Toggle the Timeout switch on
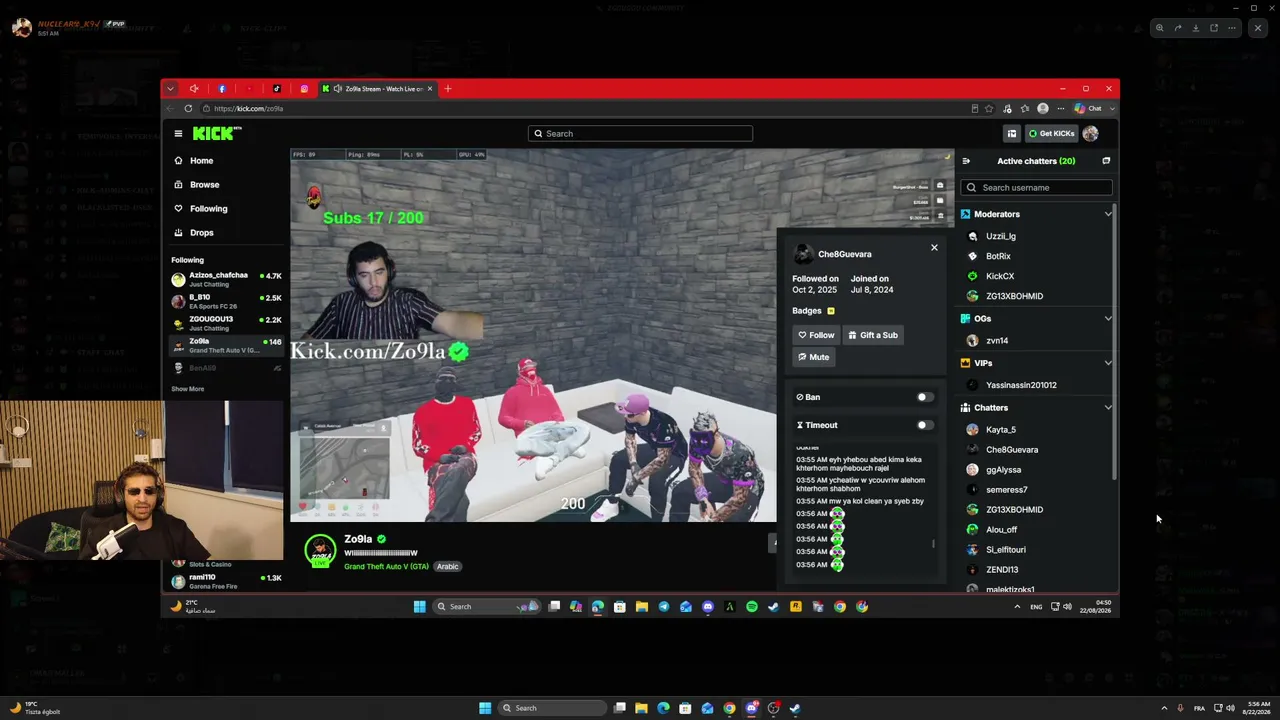 [925, 425]
